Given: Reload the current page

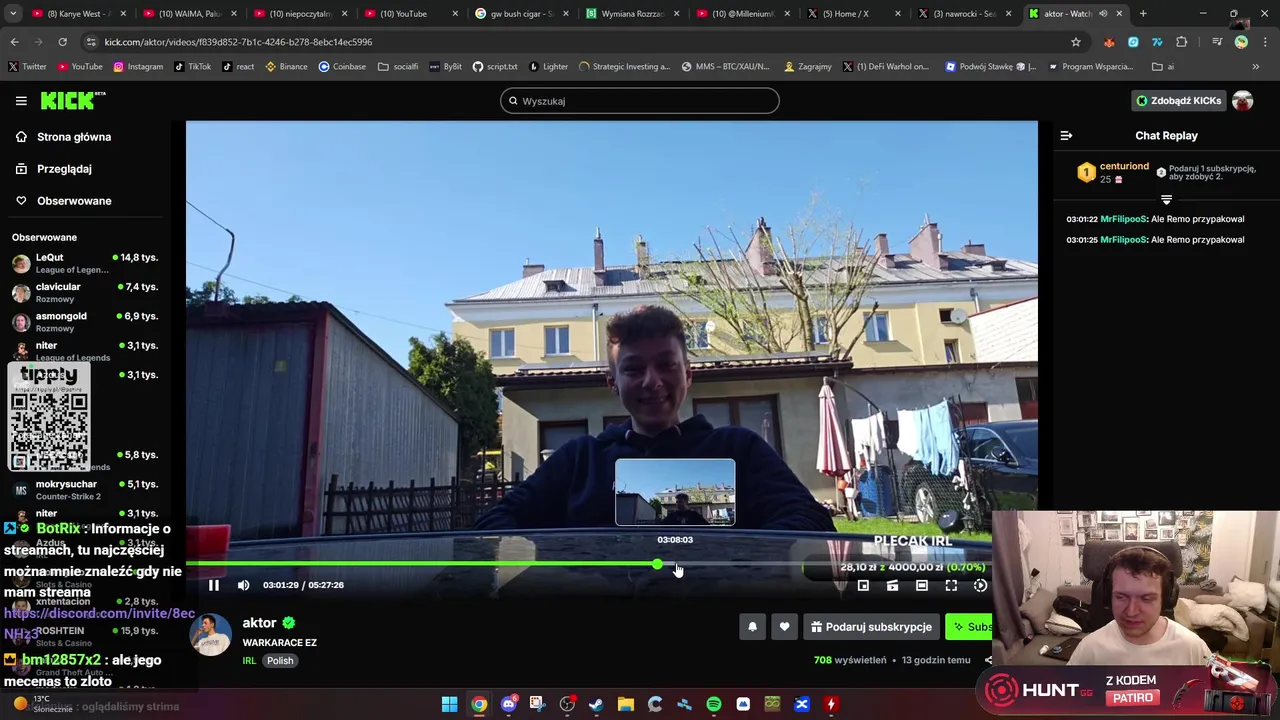Looking at the screenshot, I should coord(62,42).
